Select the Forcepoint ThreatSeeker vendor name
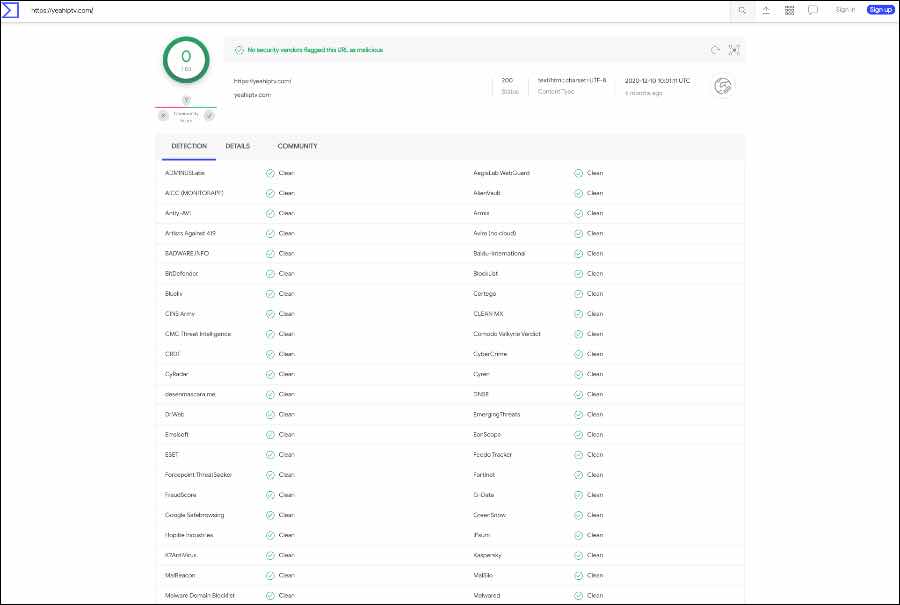The image size is (900, 605). [x=198, y=475]
